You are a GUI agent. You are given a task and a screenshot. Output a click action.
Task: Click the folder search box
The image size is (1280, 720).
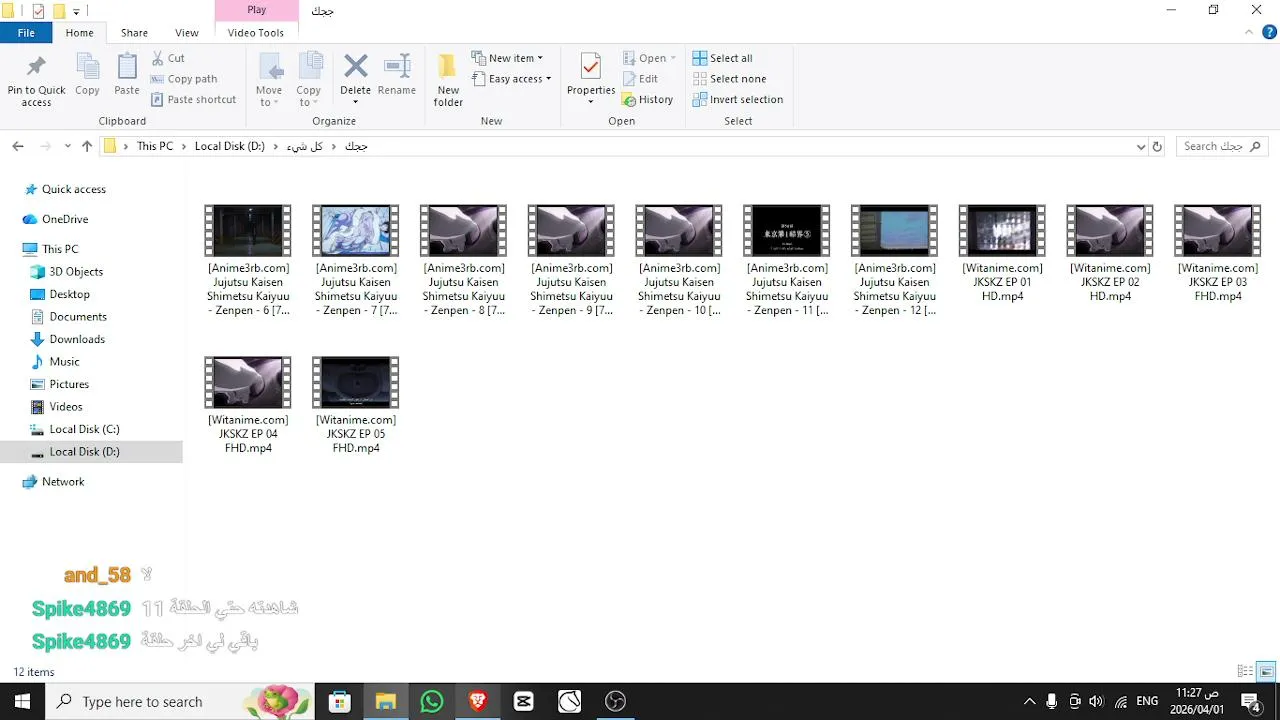[x=1222, y=146]
